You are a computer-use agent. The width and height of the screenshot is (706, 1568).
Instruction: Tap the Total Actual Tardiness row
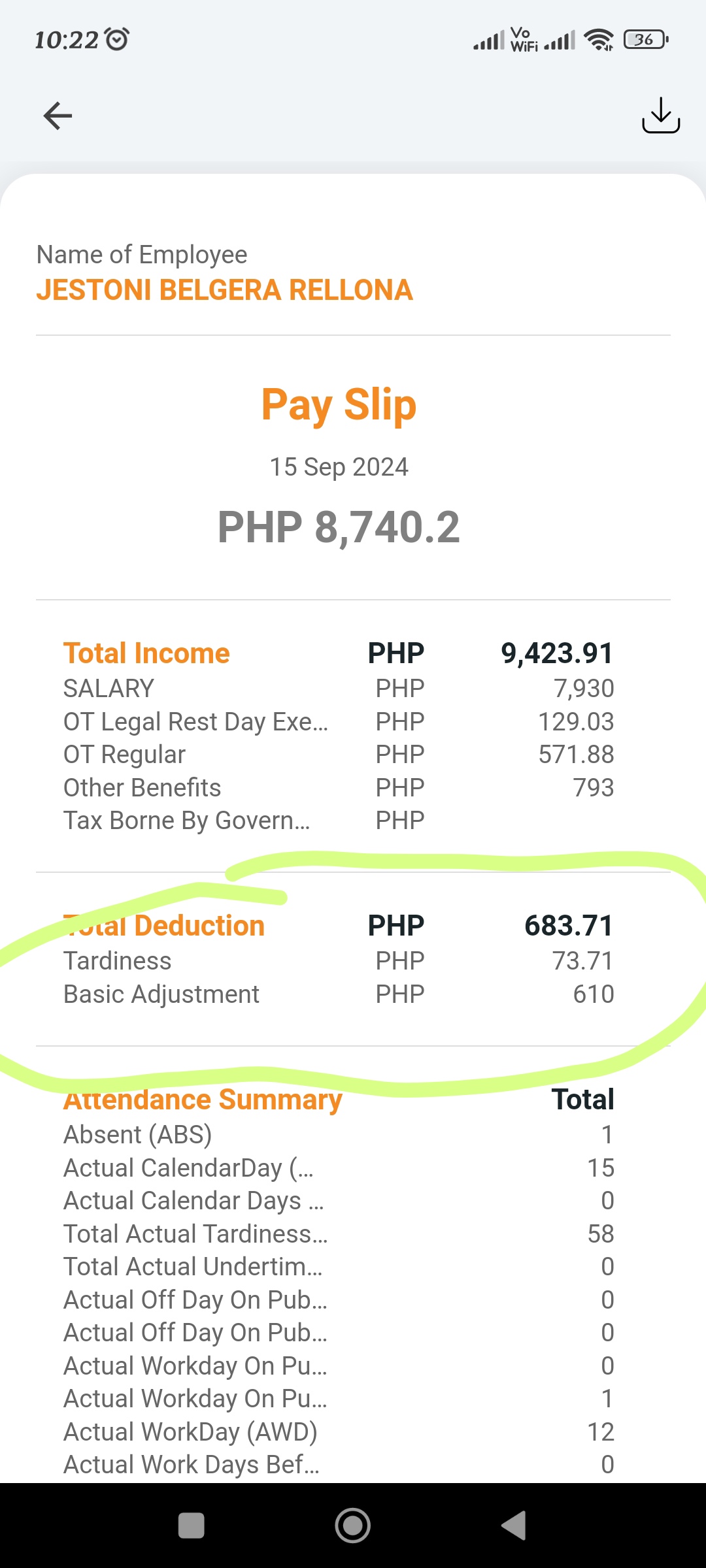[195, 1234]
